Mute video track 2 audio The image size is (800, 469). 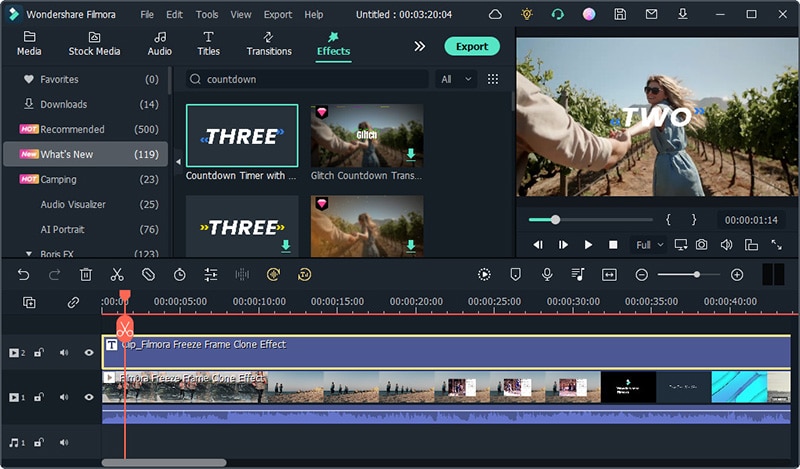pos(64,353)
